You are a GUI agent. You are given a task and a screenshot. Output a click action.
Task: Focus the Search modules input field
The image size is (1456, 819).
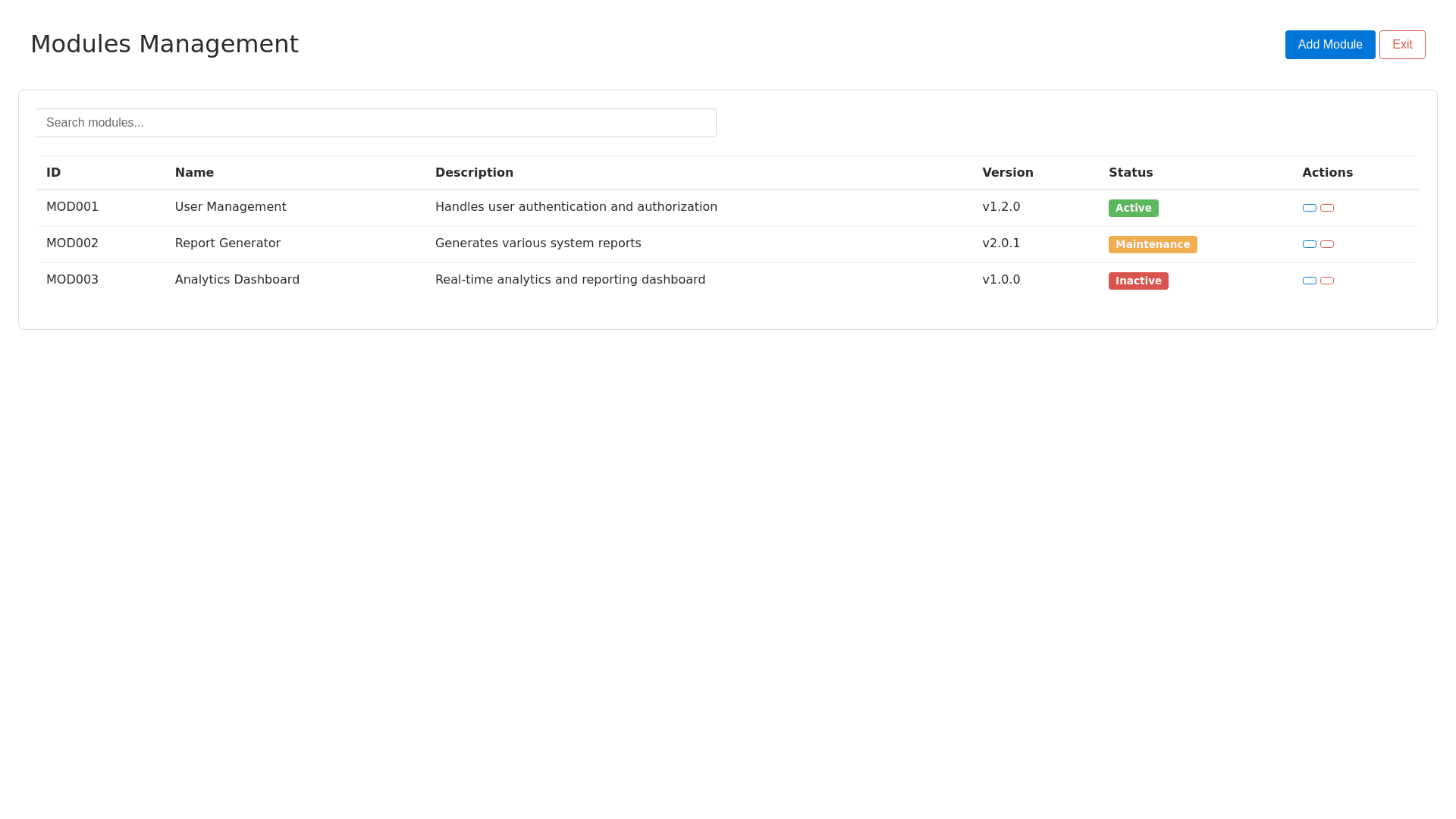coord(376,123)
